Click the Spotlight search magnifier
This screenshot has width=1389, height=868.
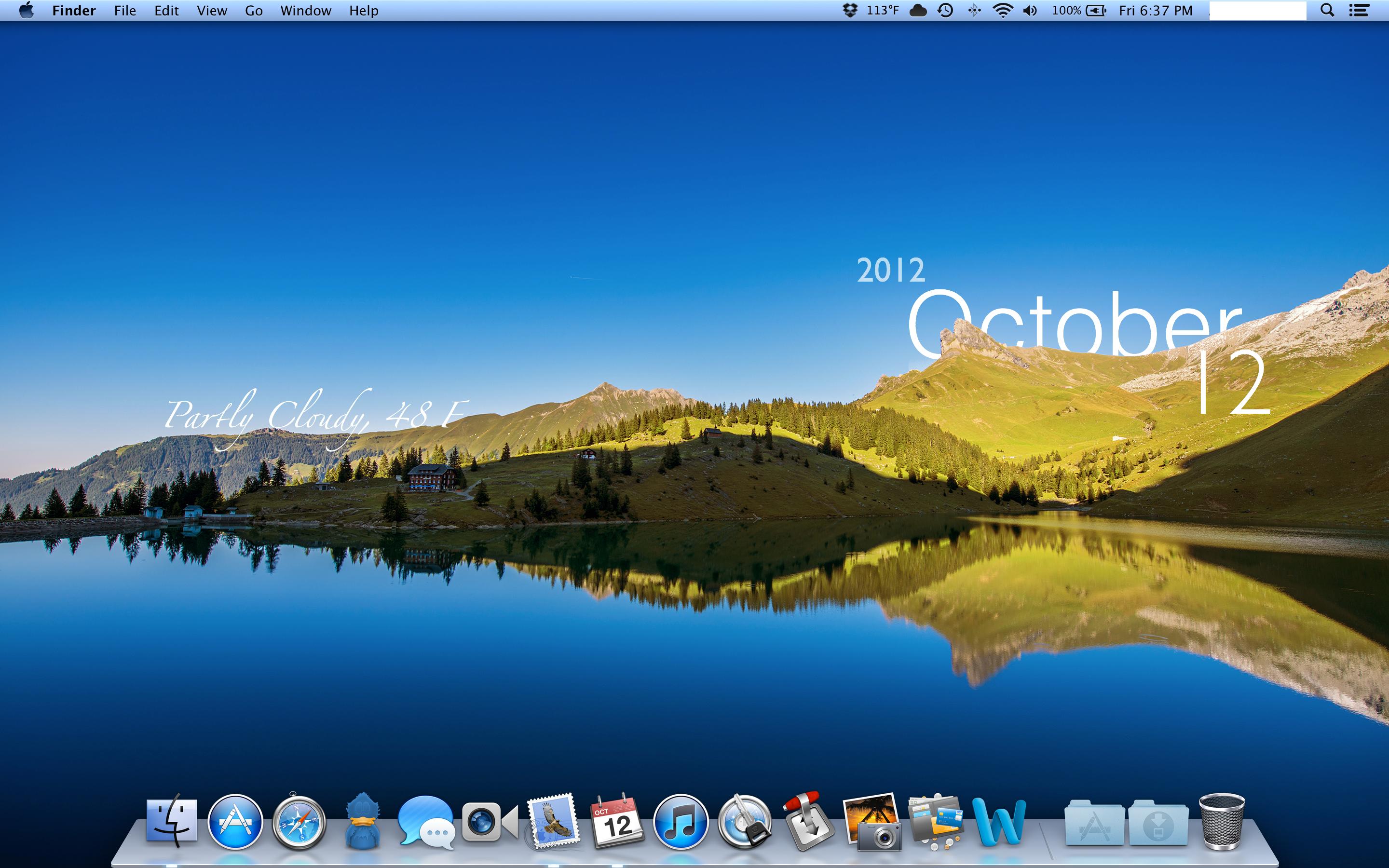1327,10
